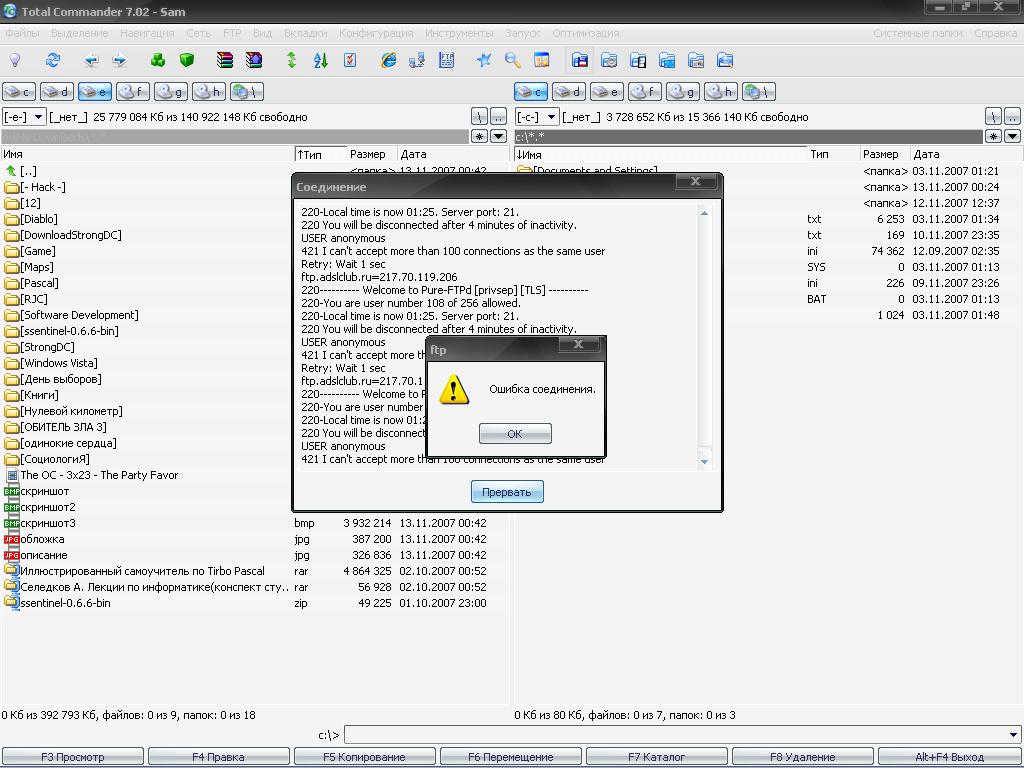The width and height of the screenshot is (1024, 768).
Task: Click OK in the ftp error dialog
Action: coord(515,434)
